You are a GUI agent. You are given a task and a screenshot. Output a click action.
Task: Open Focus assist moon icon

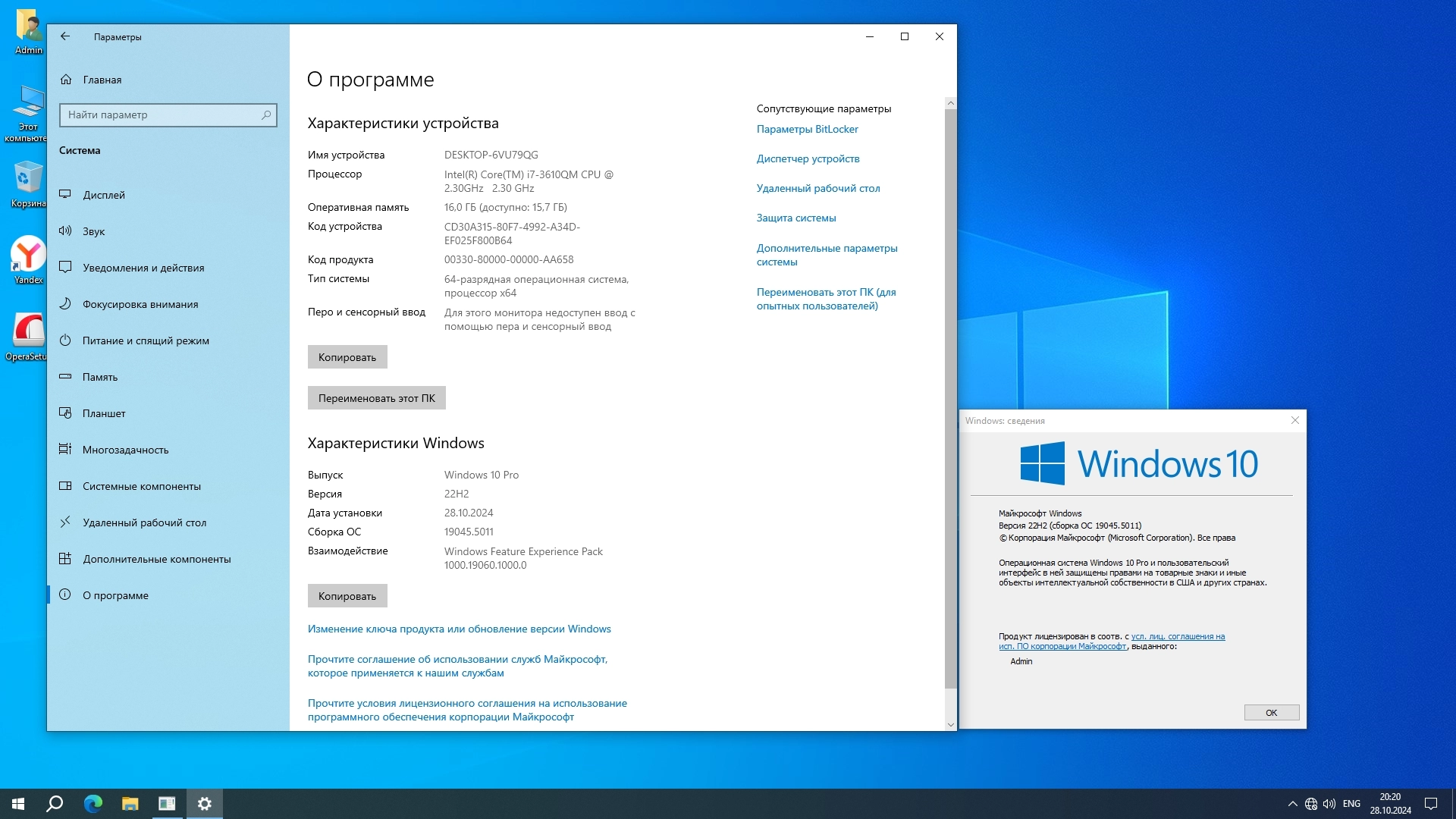point(65,304)
